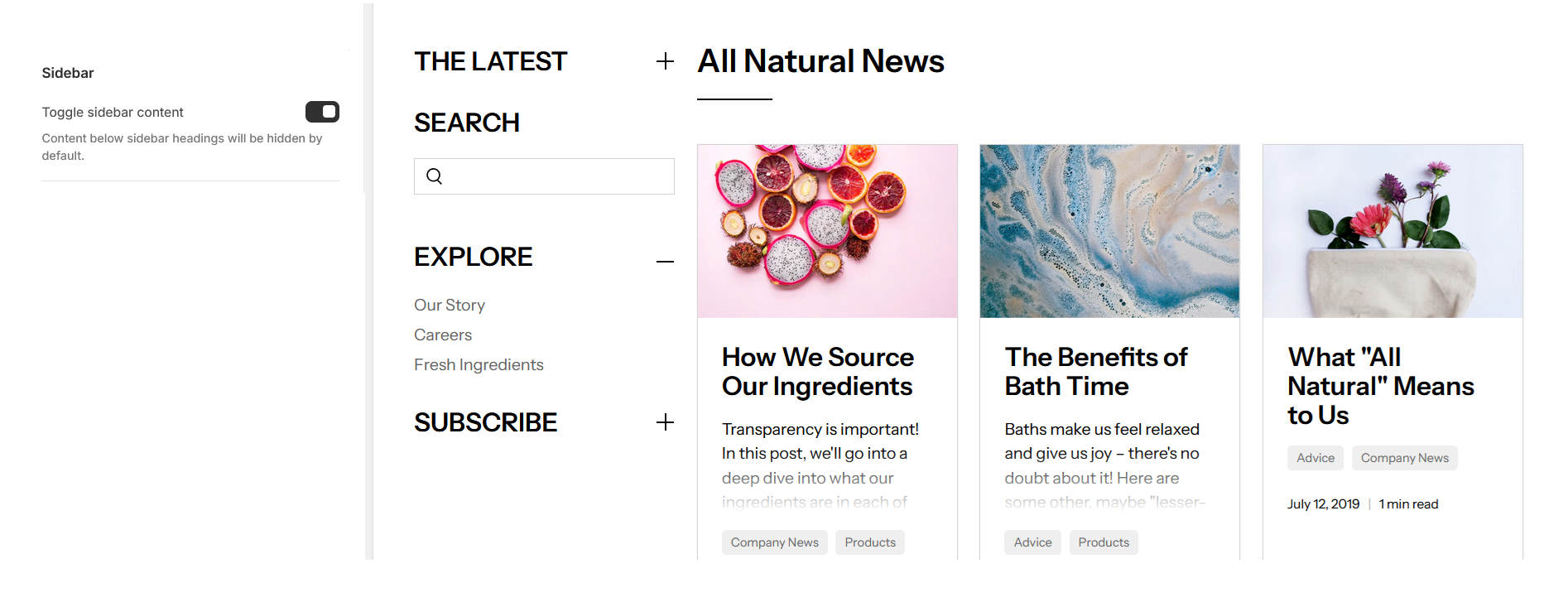Read How We Source Our Ingredients
The image size is (1568, 607).
pyautogui.click(x=817, y=372)
